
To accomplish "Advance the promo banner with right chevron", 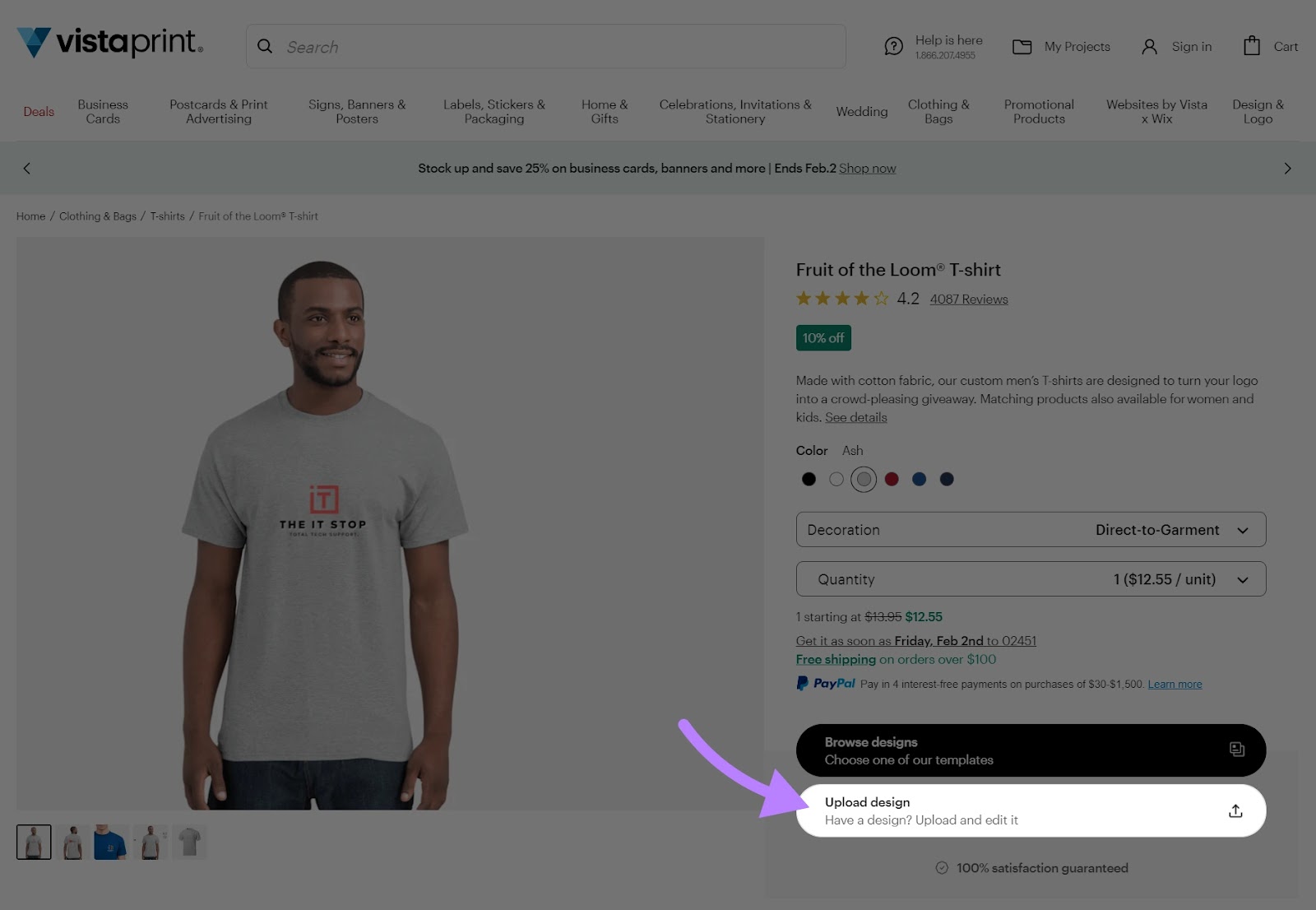I will coord(1287,168).
